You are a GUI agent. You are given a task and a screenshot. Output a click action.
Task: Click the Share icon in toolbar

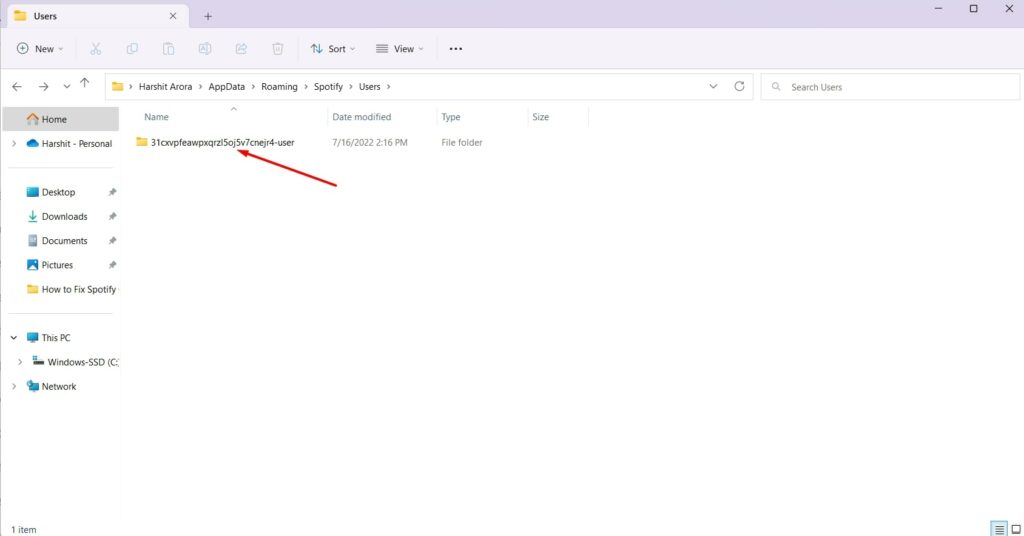click(241, 48)
